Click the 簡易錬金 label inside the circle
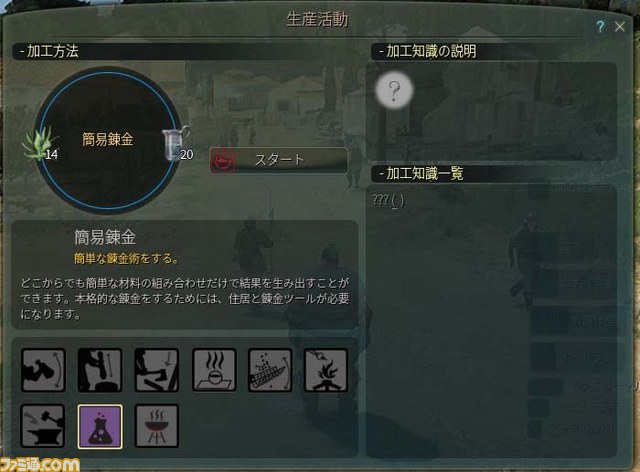The image size is (640, 472). pyautogui.click(x=108, y=140)
